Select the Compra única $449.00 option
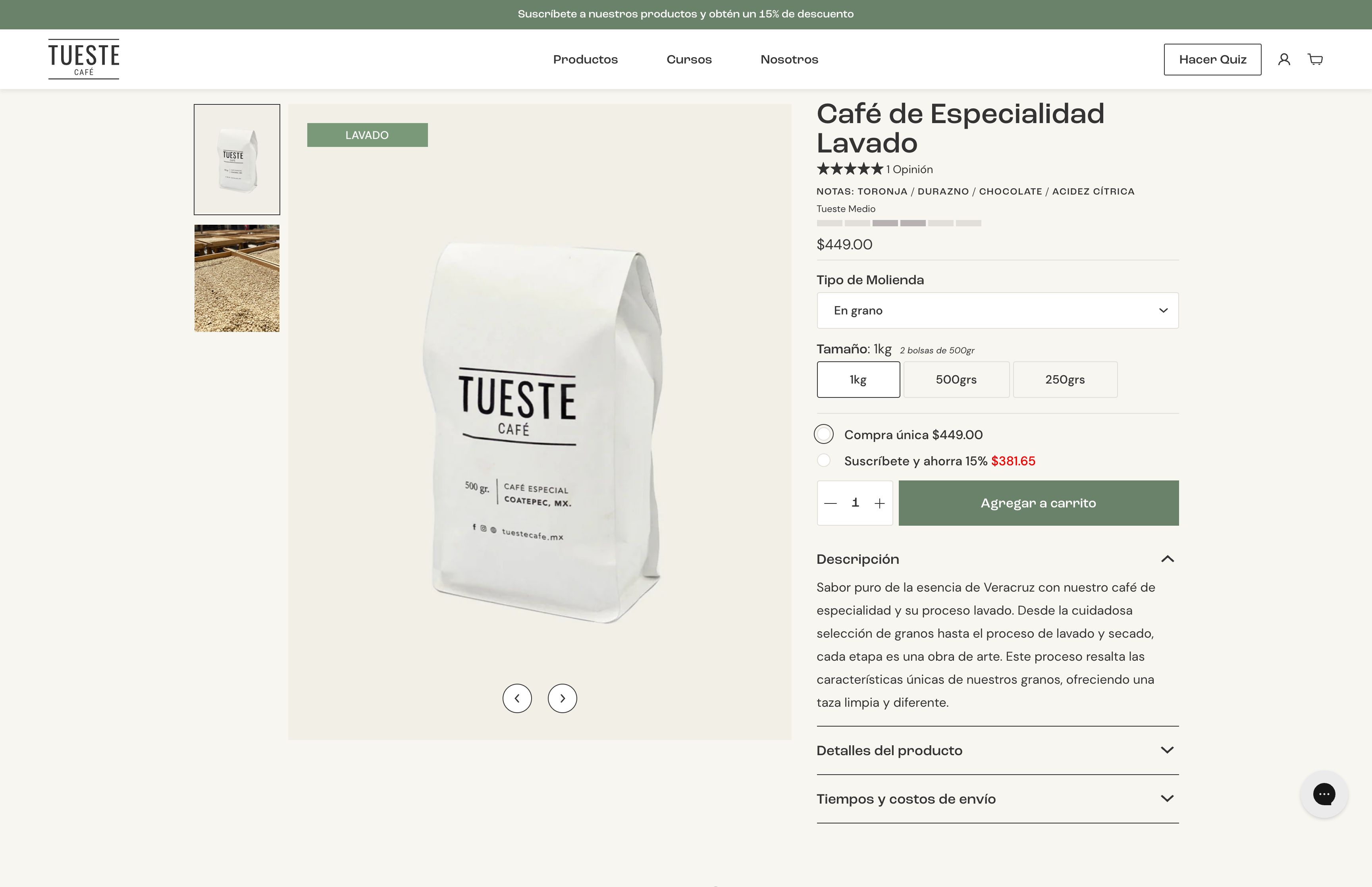The width and height of the screenshot is (1372, 887). (x=825, y=434)
